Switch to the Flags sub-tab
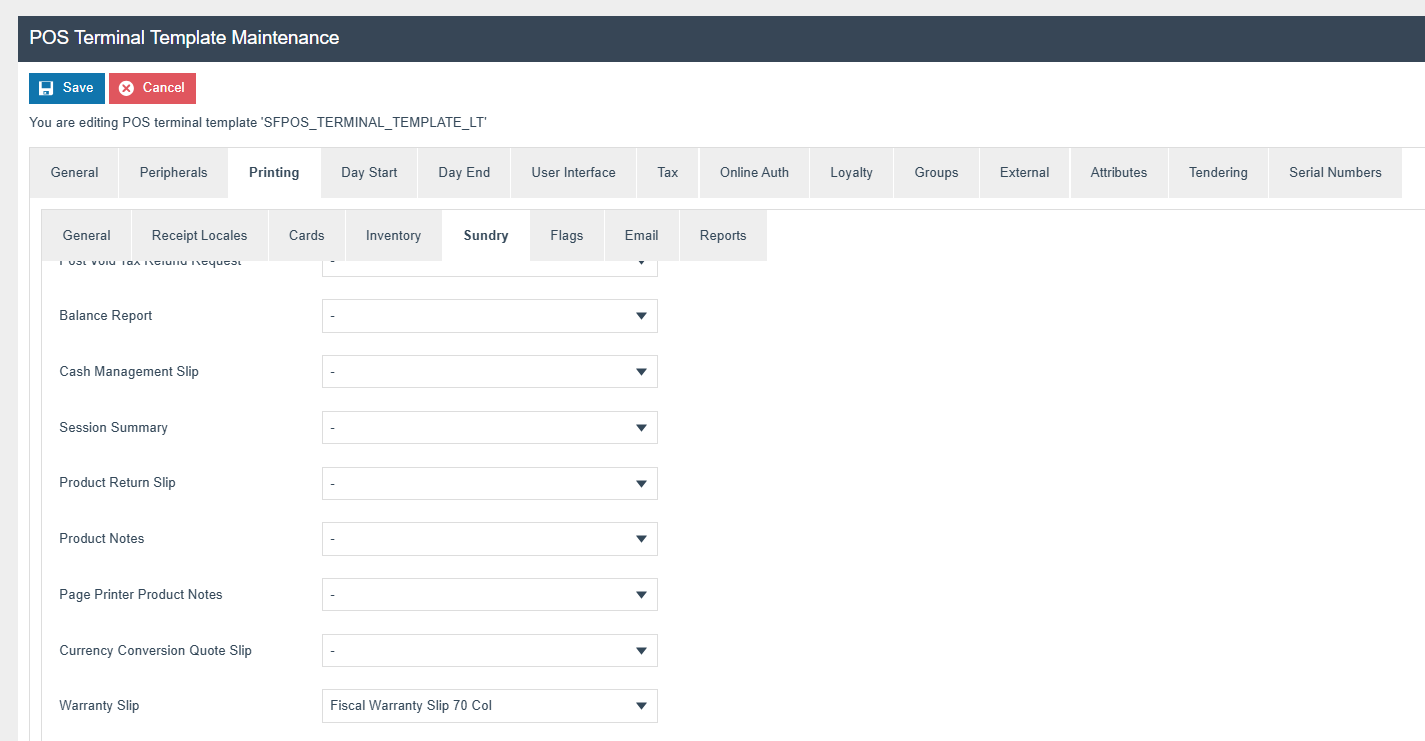This screenshot has height=741, width=1425. [x=566, y=236]
